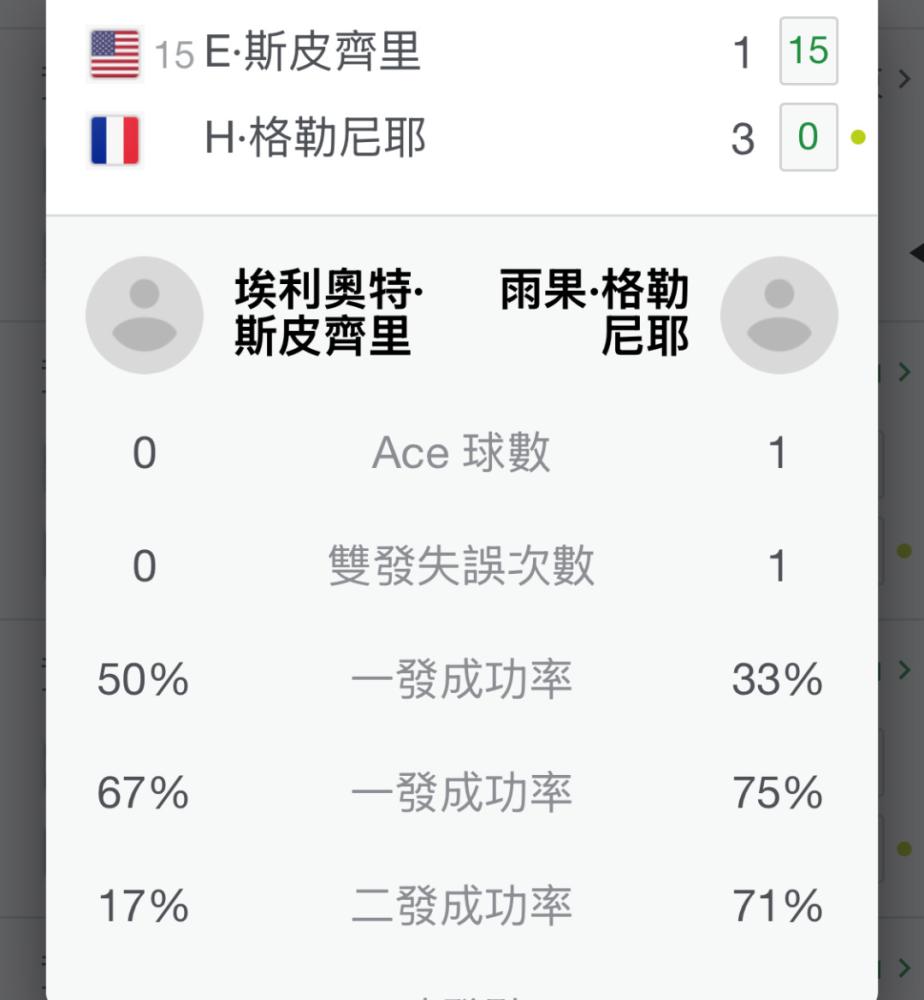Click the United States flag icon
The image size is (924, 1000).
(115, 54)
